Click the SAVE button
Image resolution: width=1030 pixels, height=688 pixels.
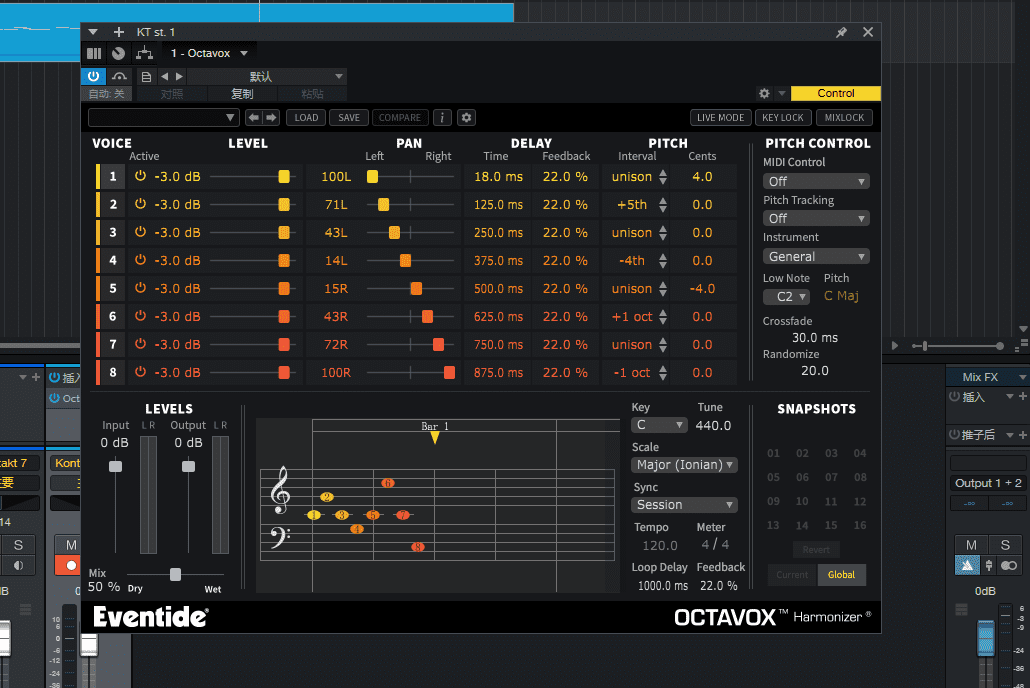coord(349,118)
